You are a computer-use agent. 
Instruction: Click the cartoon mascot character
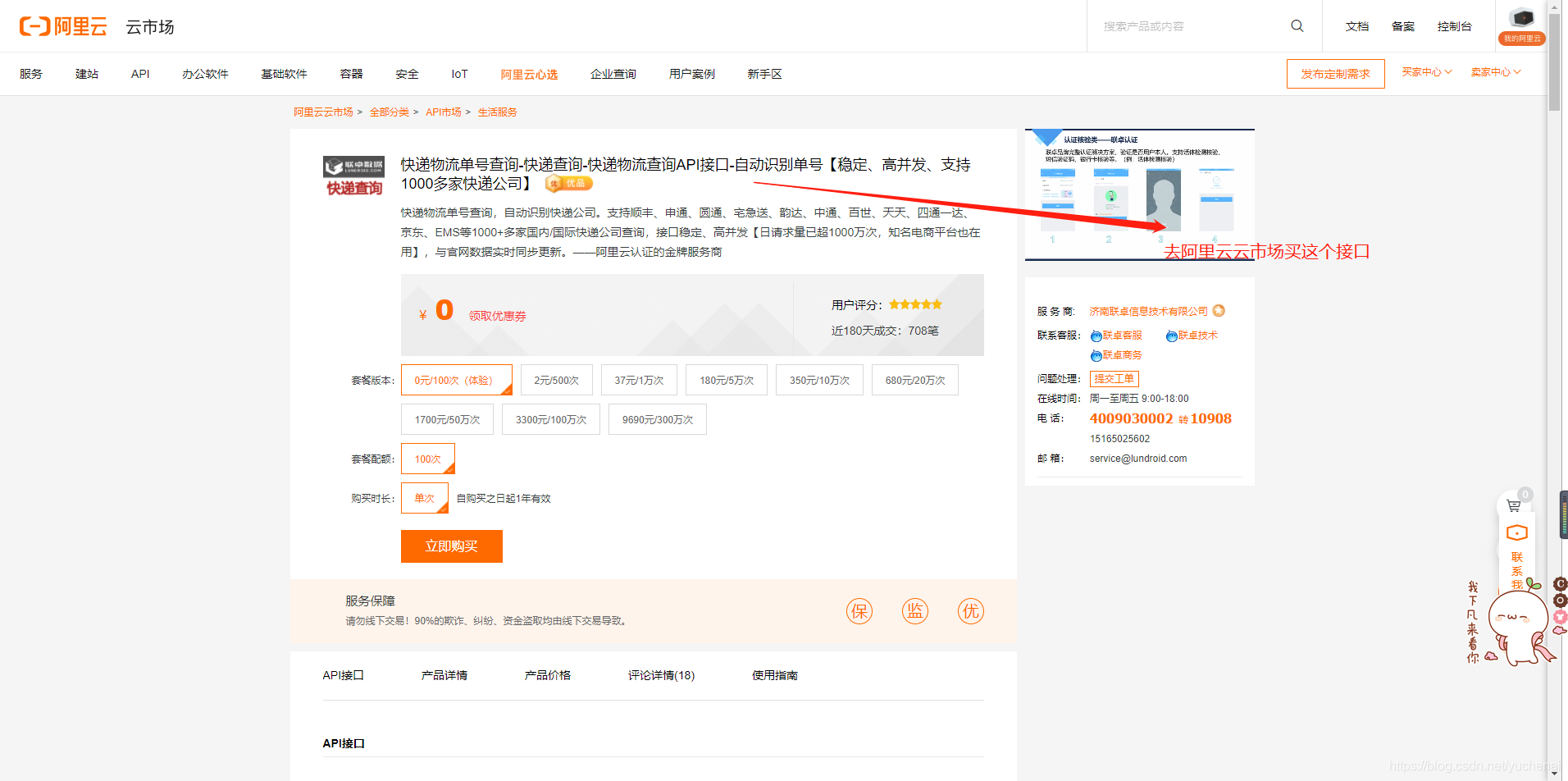tap(1519, 625)
